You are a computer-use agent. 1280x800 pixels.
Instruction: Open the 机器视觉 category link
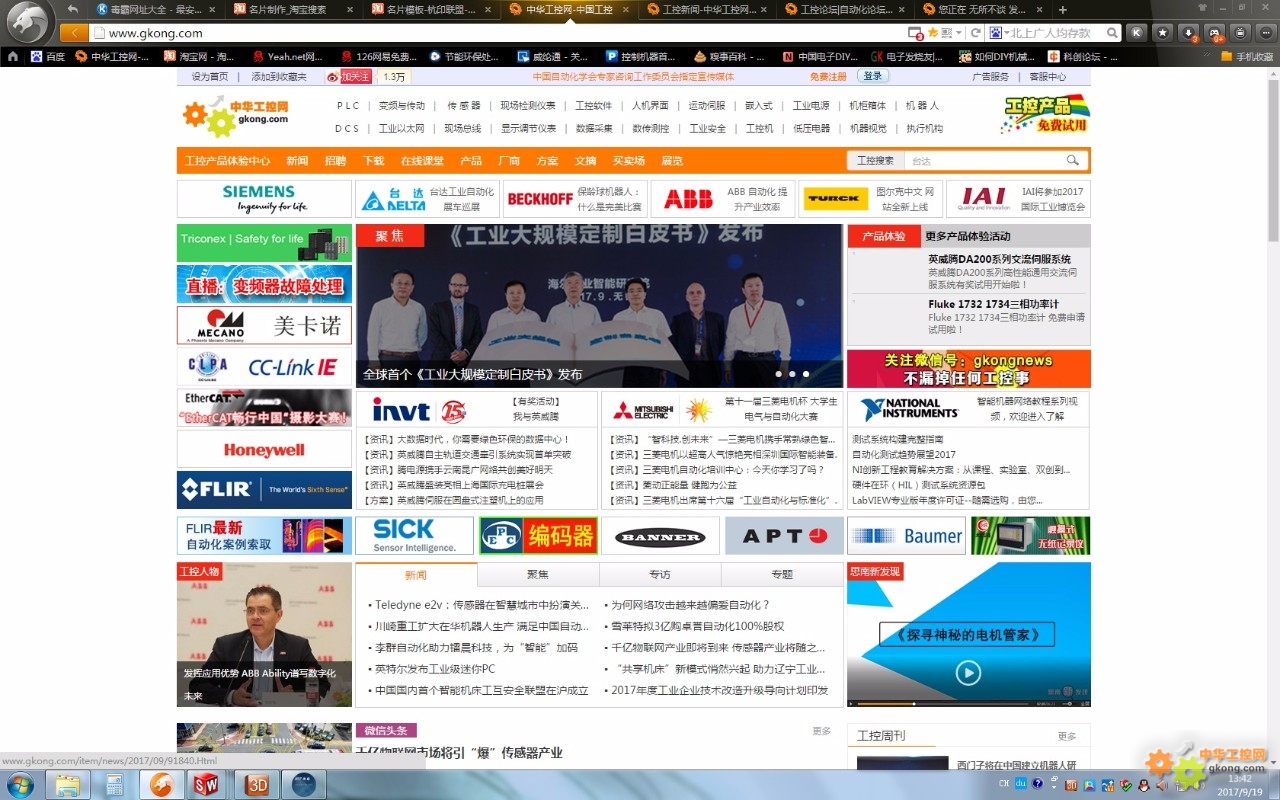(868, 128)
